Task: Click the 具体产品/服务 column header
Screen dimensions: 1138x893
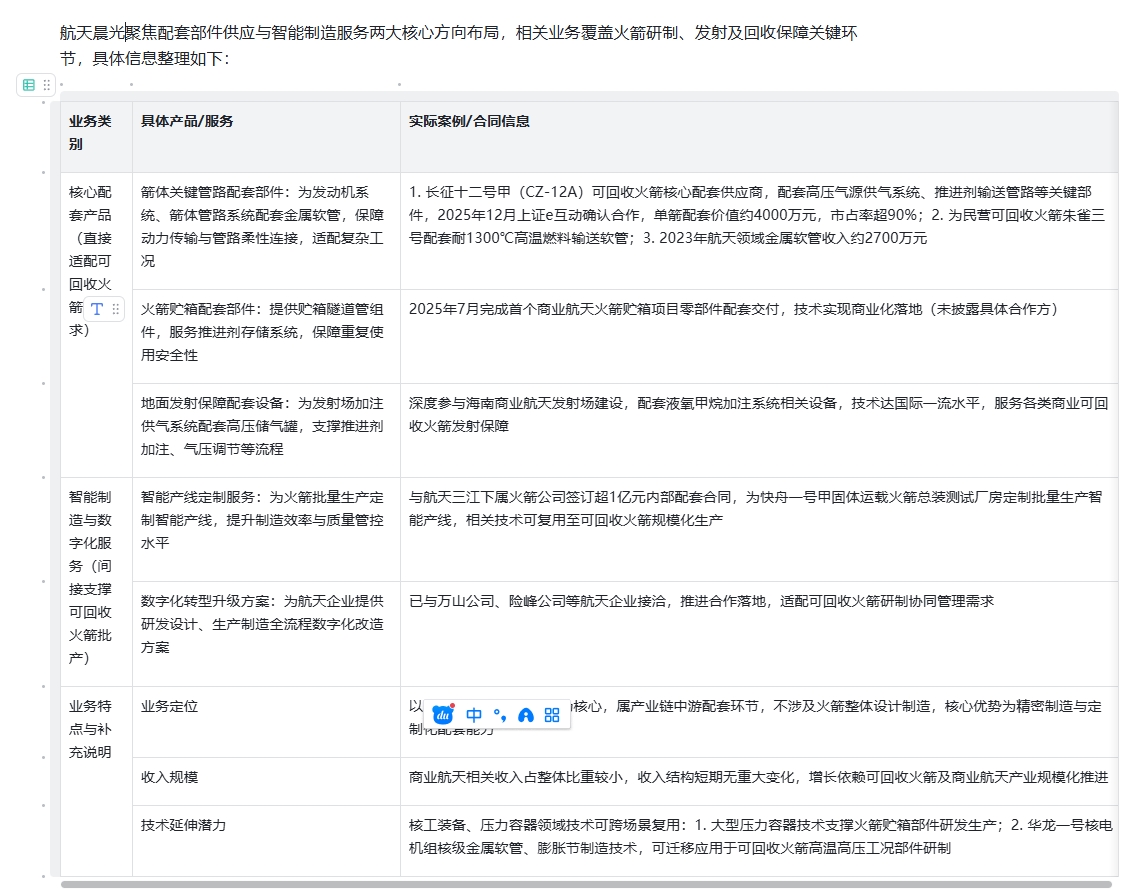Action: [266, 136]
